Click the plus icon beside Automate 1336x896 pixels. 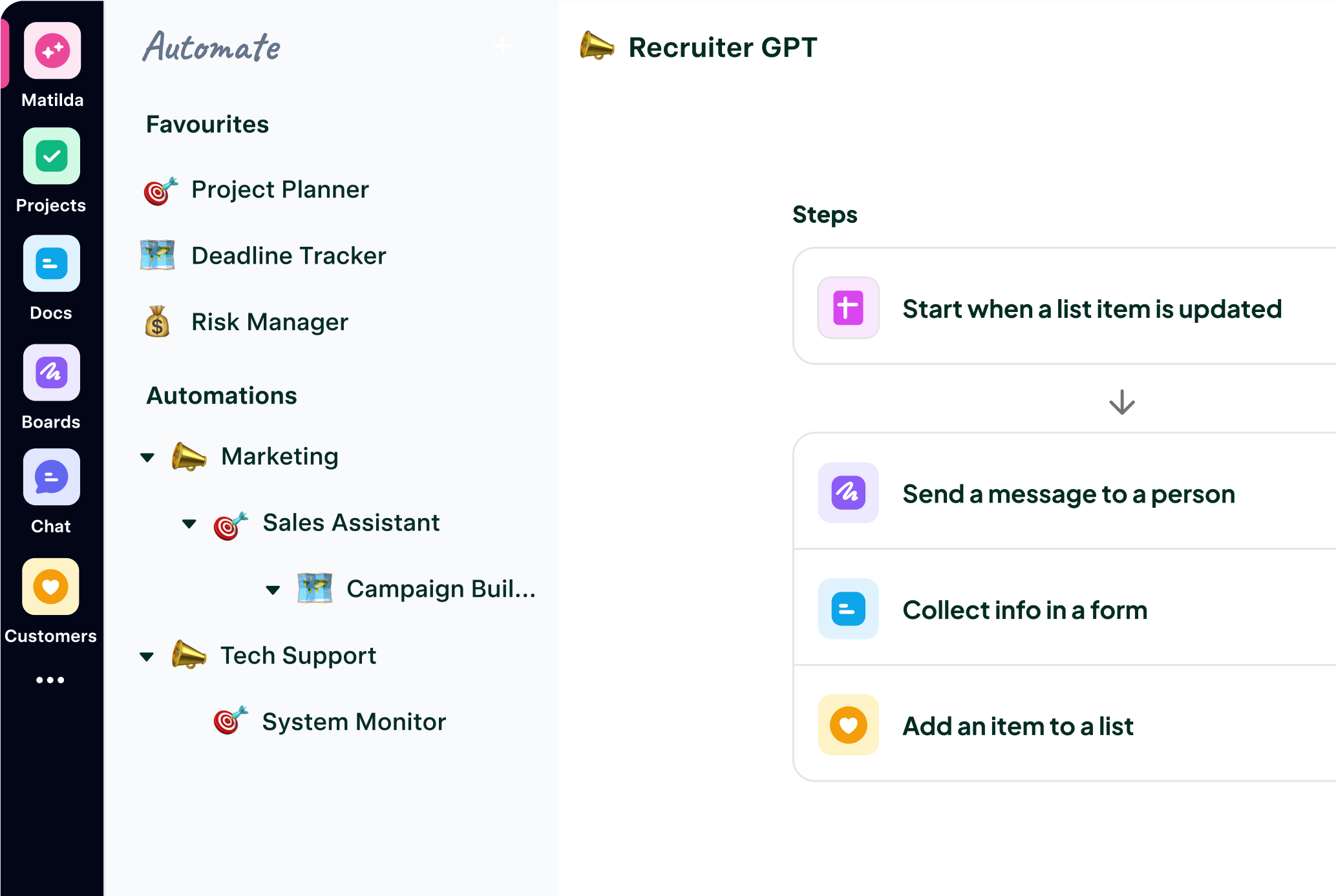(503, 46)
